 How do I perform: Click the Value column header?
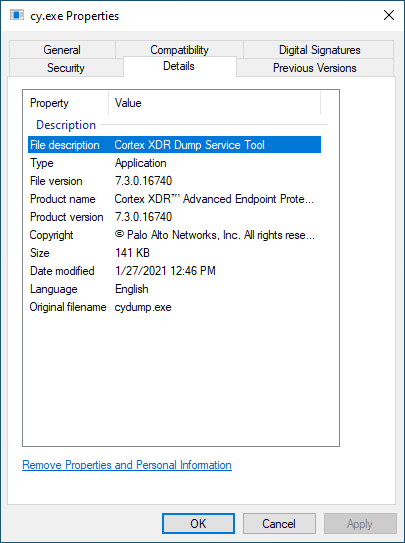pos(215,103)
